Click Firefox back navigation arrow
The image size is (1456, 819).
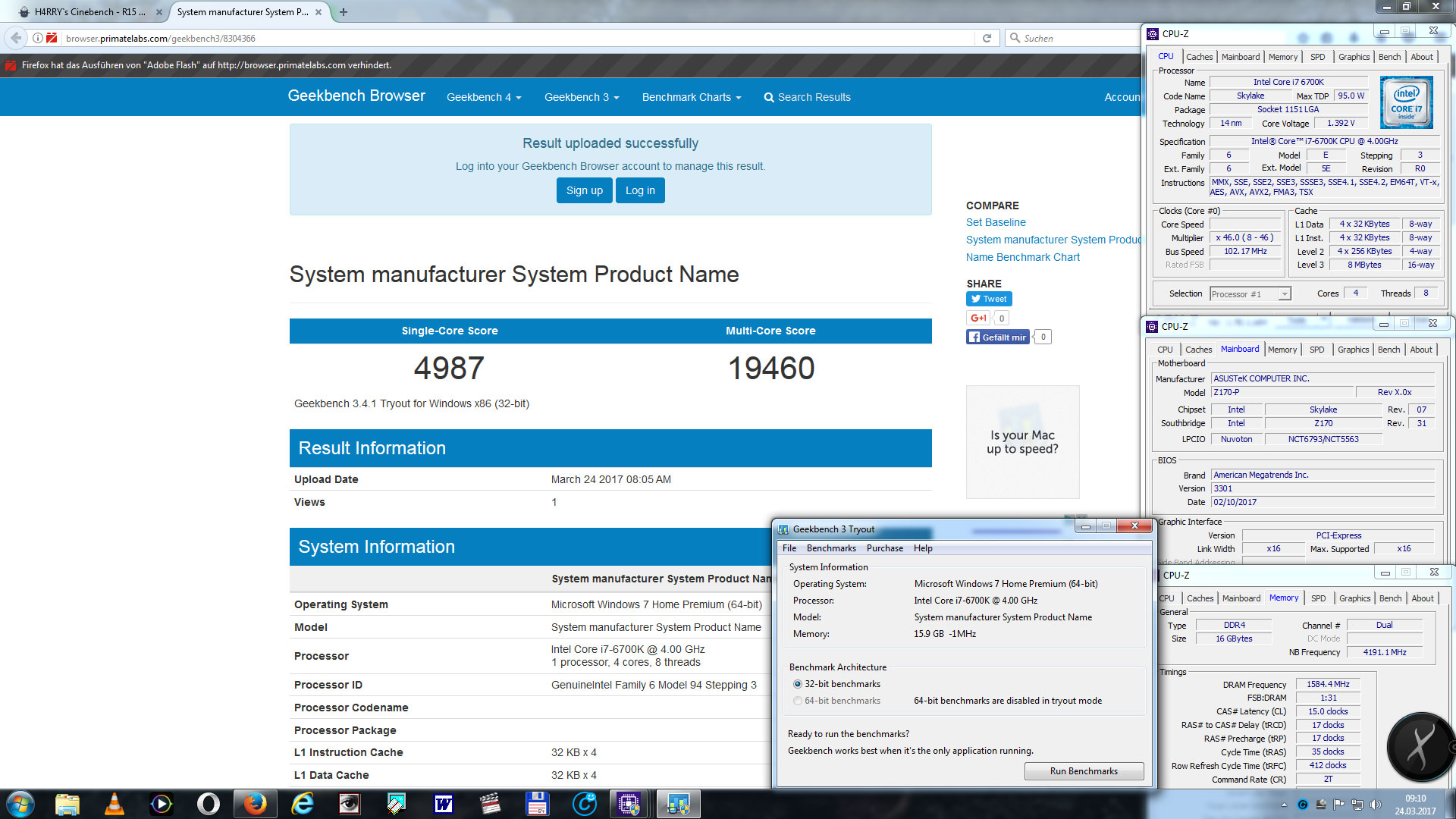click(16, 38)
